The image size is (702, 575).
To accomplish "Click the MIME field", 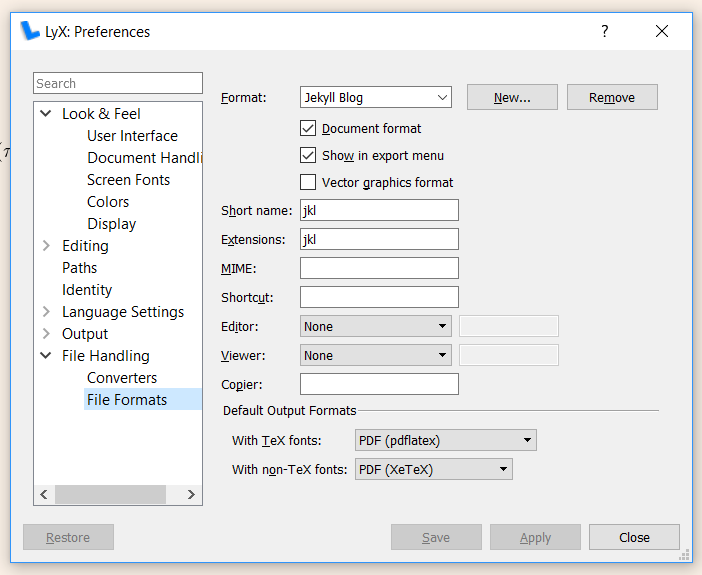I will [x=379, y=268].
